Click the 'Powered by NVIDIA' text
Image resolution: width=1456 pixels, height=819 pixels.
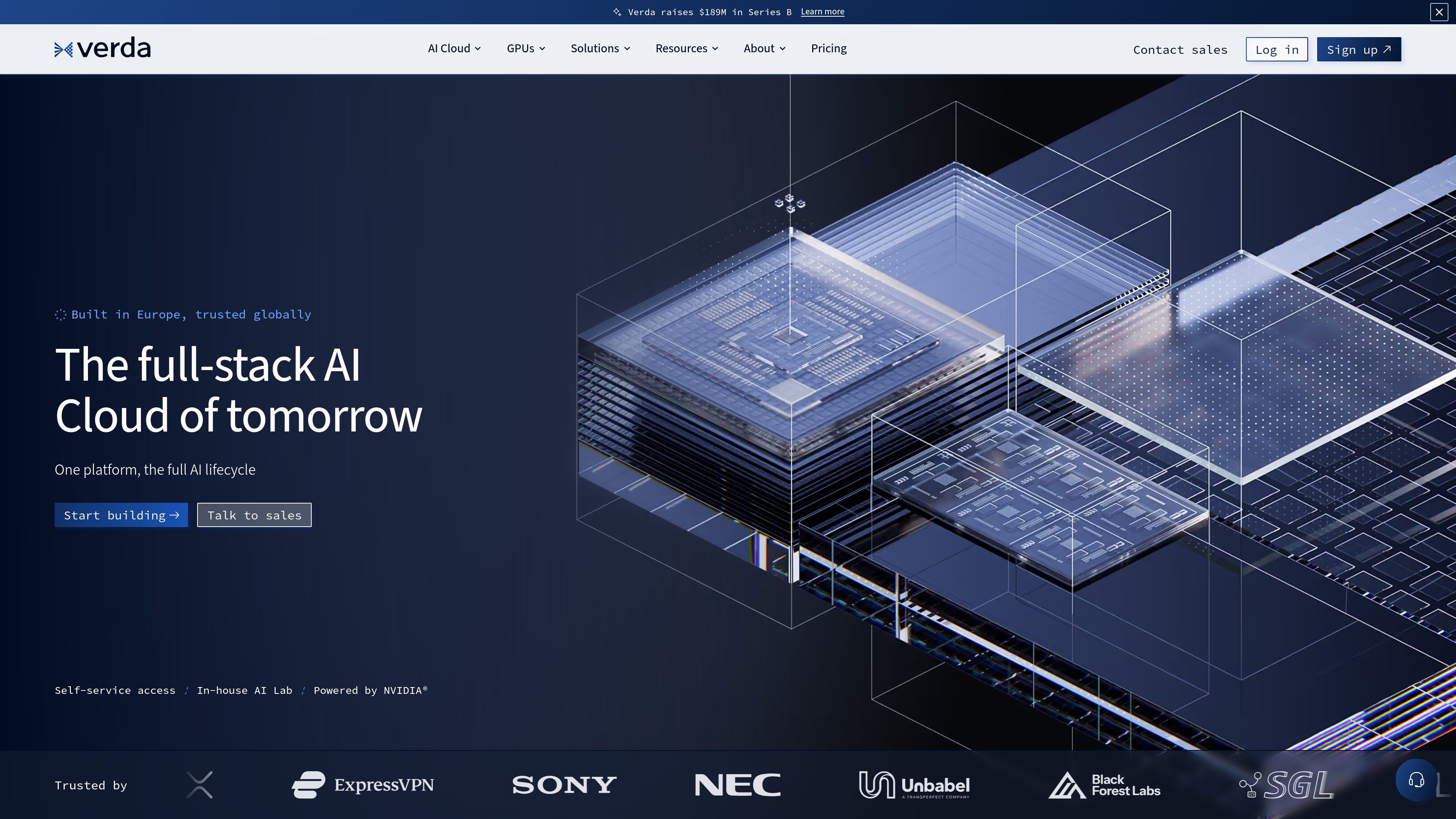[x=370, y=690]
